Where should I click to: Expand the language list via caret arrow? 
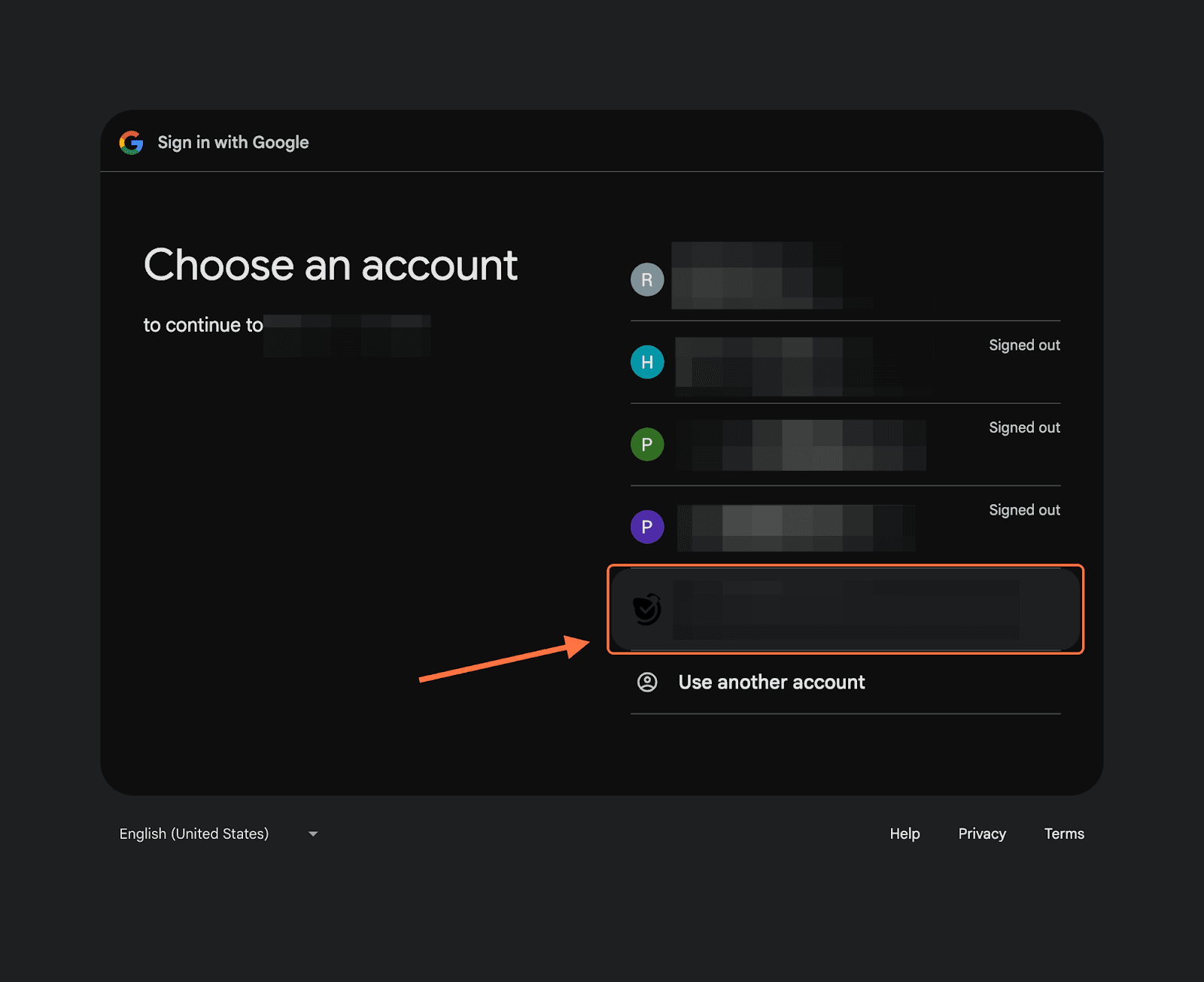(x=313, y=834)
